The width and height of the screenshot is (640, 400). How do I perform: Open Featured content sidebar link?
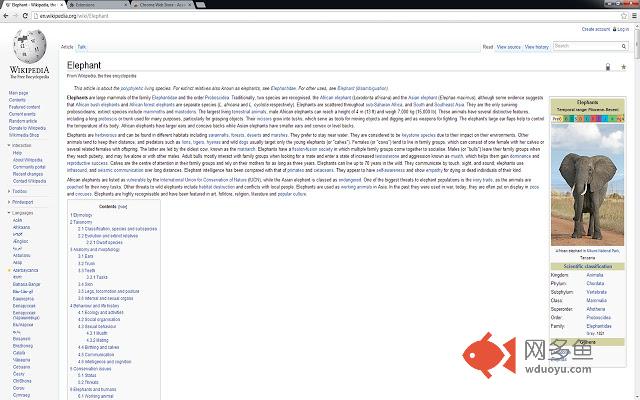(x=24, y=107)
